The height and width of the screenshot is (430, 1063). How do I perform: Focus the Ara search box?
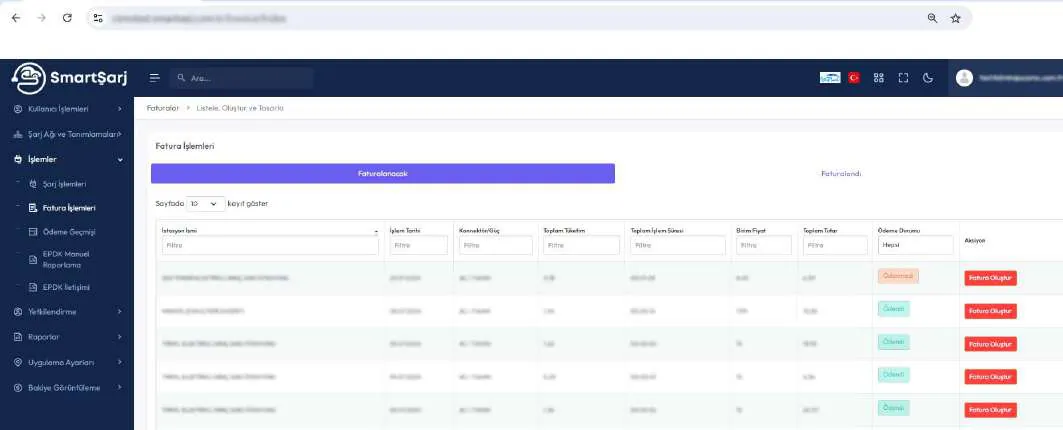(241, 78)
